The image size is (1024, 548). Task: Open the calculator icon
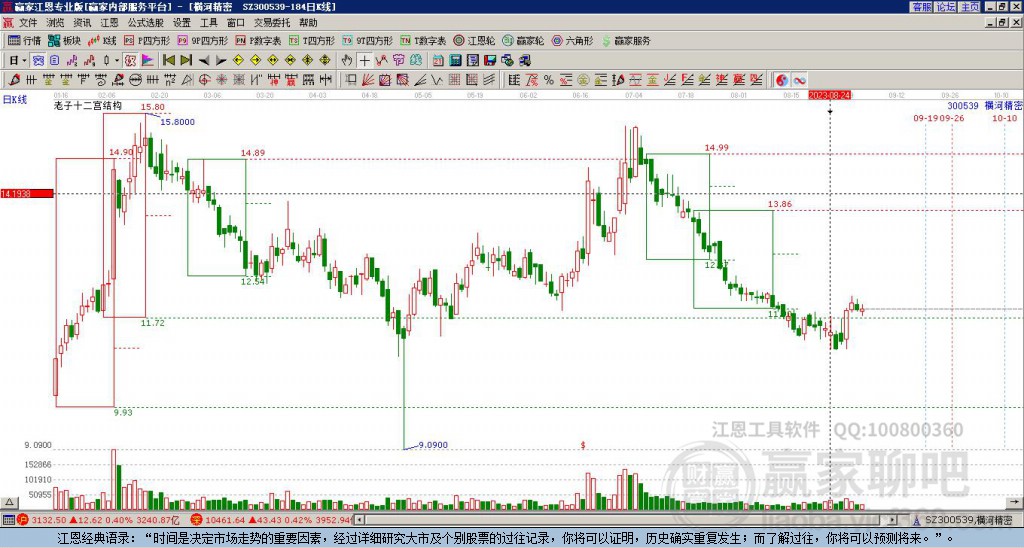point(455,61)
